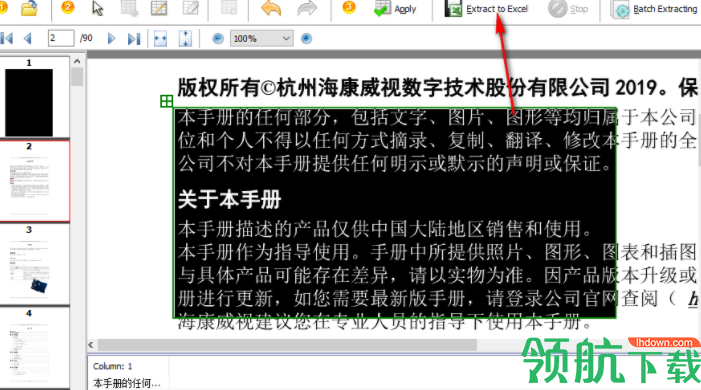This screenshot has width=701, height=390.
Task: Click the erase table lines icon
Action: tap(191, 8)
